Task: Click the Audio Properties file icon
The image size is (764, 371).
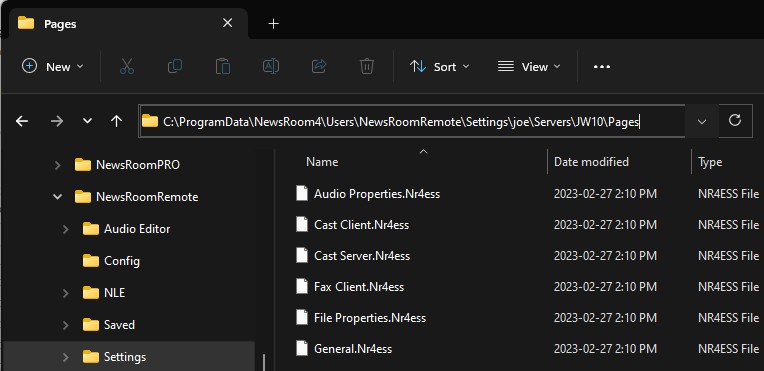Action: coord(302,194)
